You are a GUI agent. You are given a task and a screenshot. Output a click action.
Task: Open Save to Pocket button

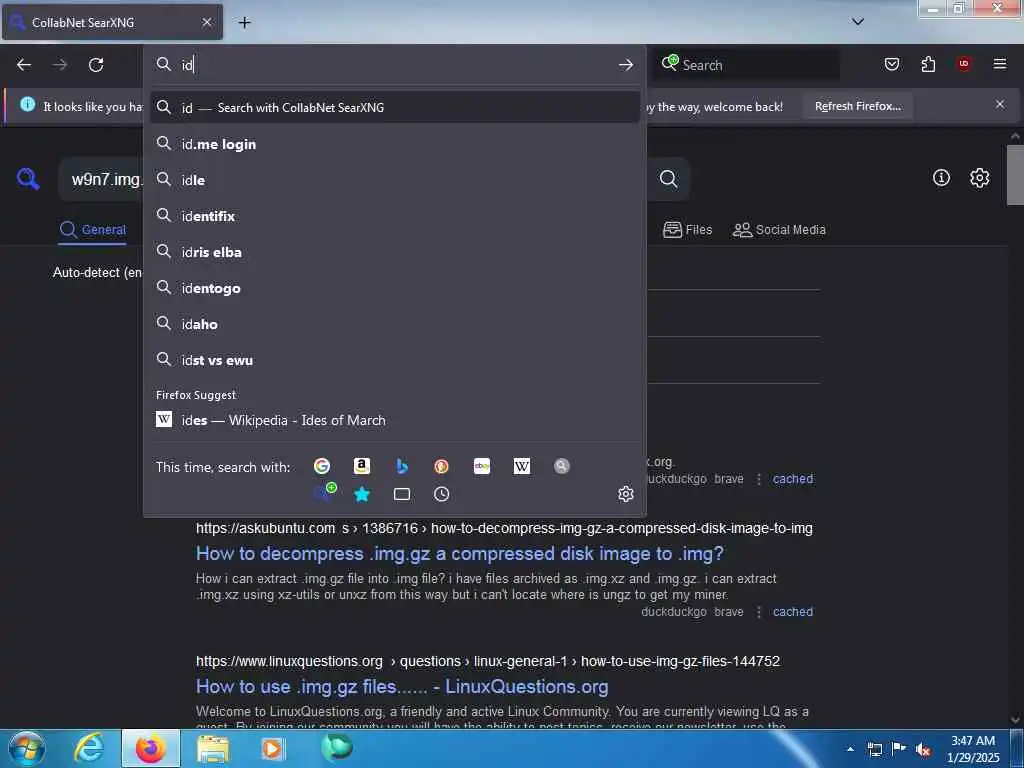point(891,64)
